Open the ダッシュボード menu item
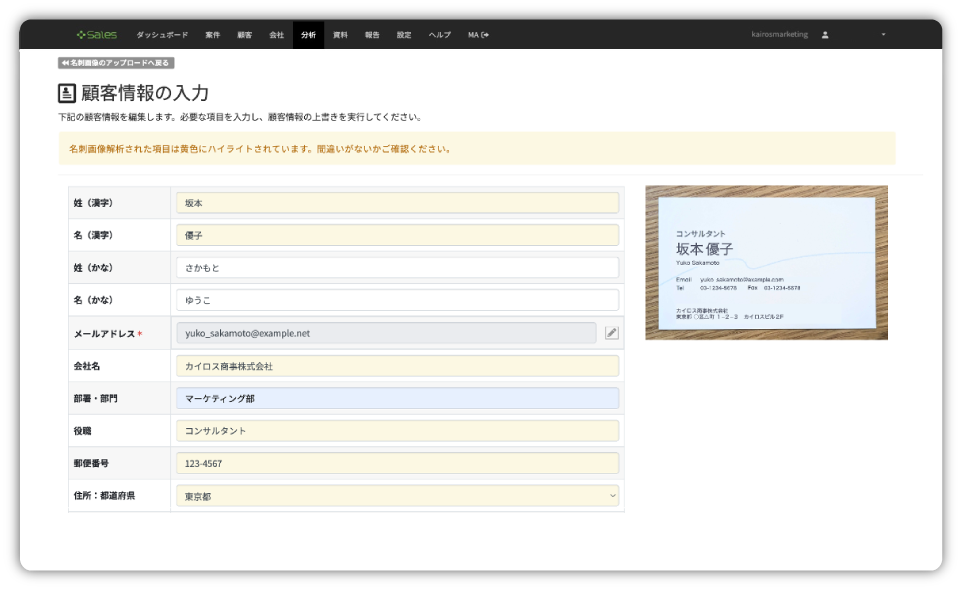 162,35
